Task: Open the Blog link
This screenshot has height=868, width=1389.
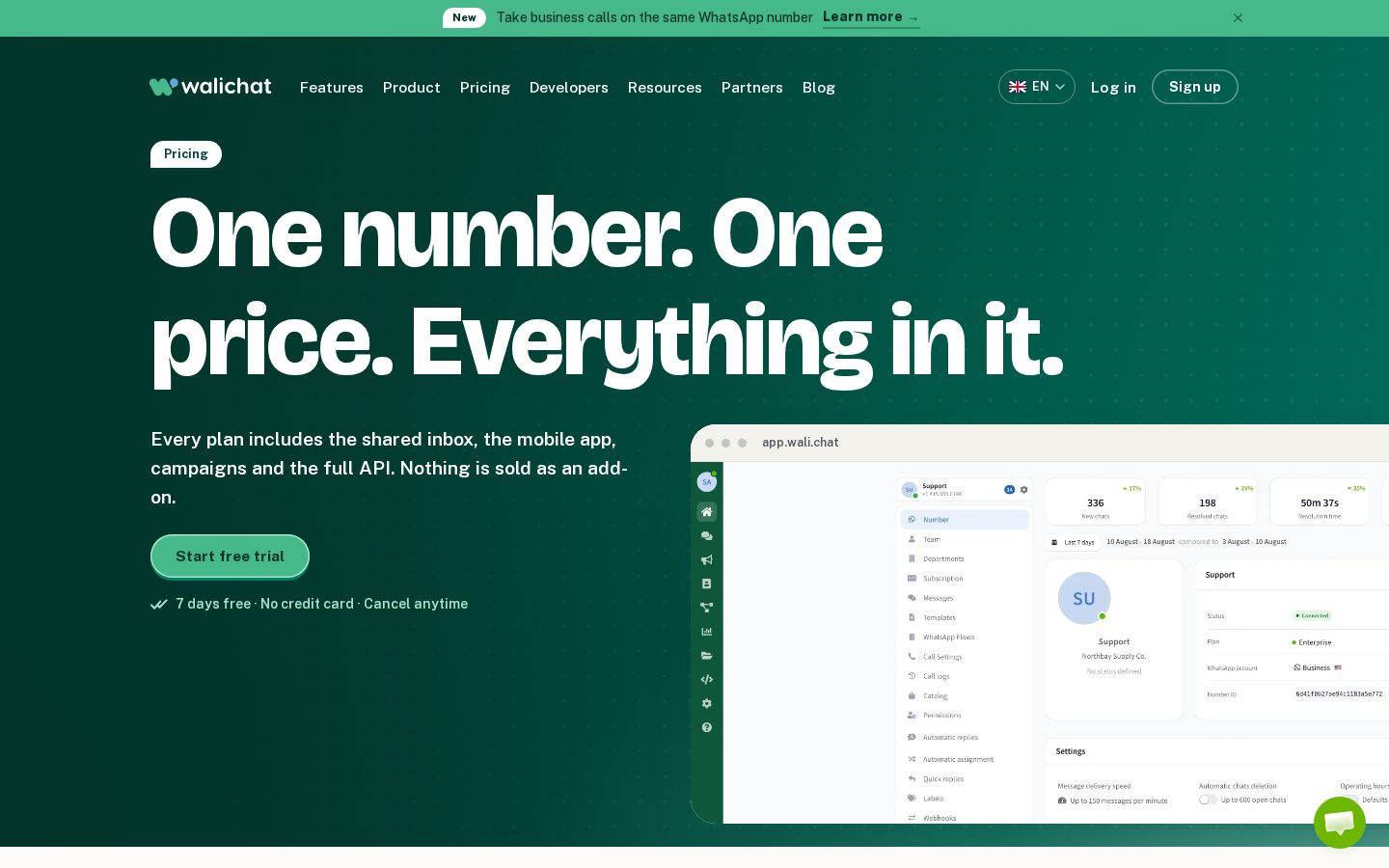Action: [819, 88]
